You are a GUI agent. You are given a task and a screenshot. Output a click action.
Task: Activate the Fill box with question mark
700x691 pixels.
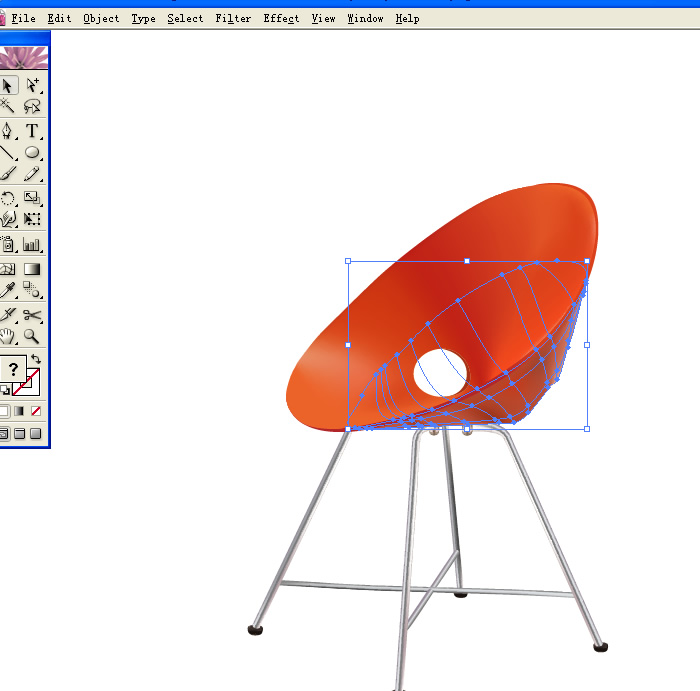click(13, 369)
